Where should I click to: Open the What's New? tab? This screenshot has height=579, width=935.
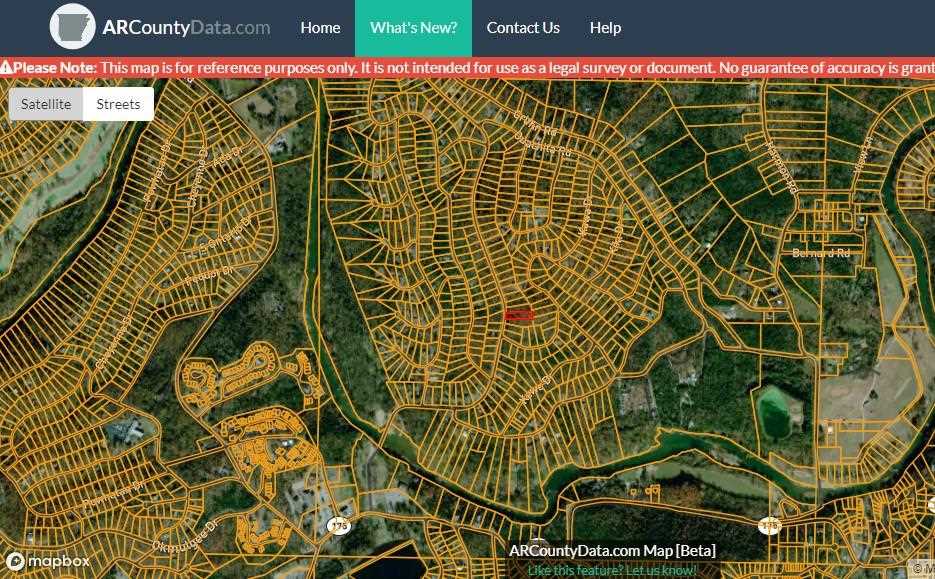click(413, 28)
